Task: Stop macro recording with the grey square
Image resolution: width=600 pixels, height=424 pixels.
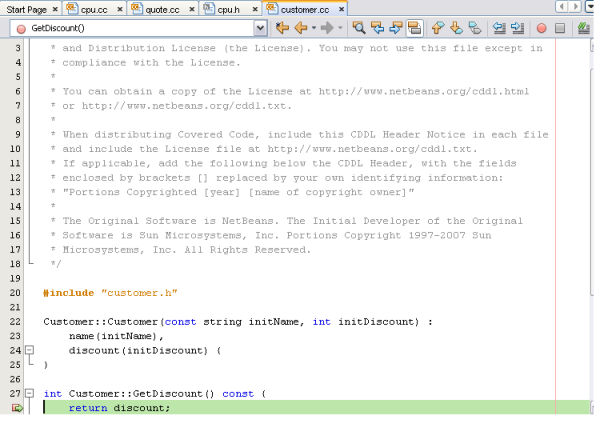Action: pyautogui.click(x=560, y=28)
